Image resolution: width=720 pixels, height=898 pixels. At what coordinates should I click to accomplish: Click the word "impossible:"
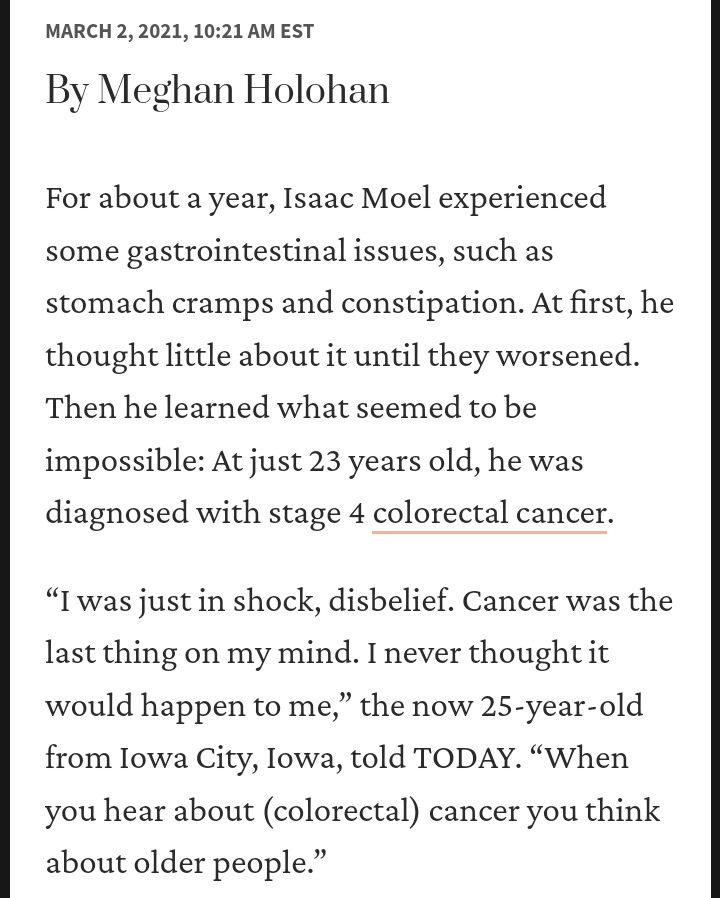point(125,460)
